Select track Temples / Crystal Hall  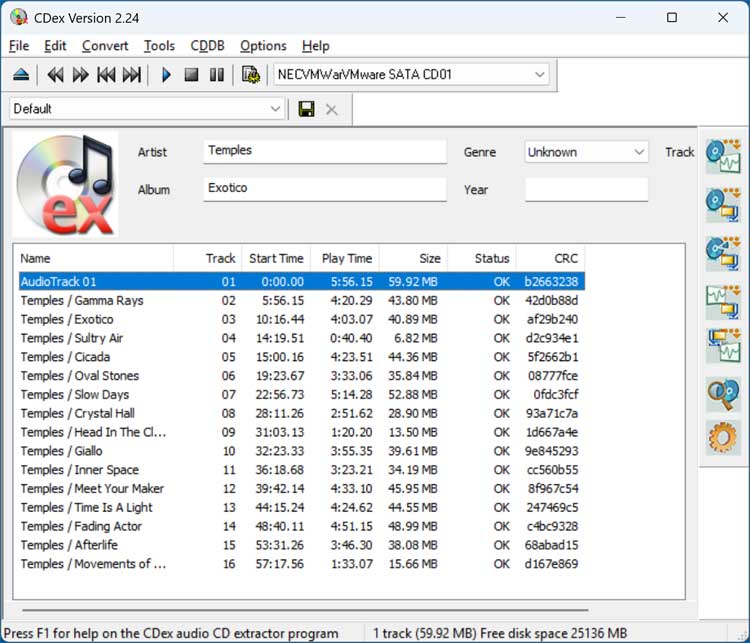click(302, 413)
